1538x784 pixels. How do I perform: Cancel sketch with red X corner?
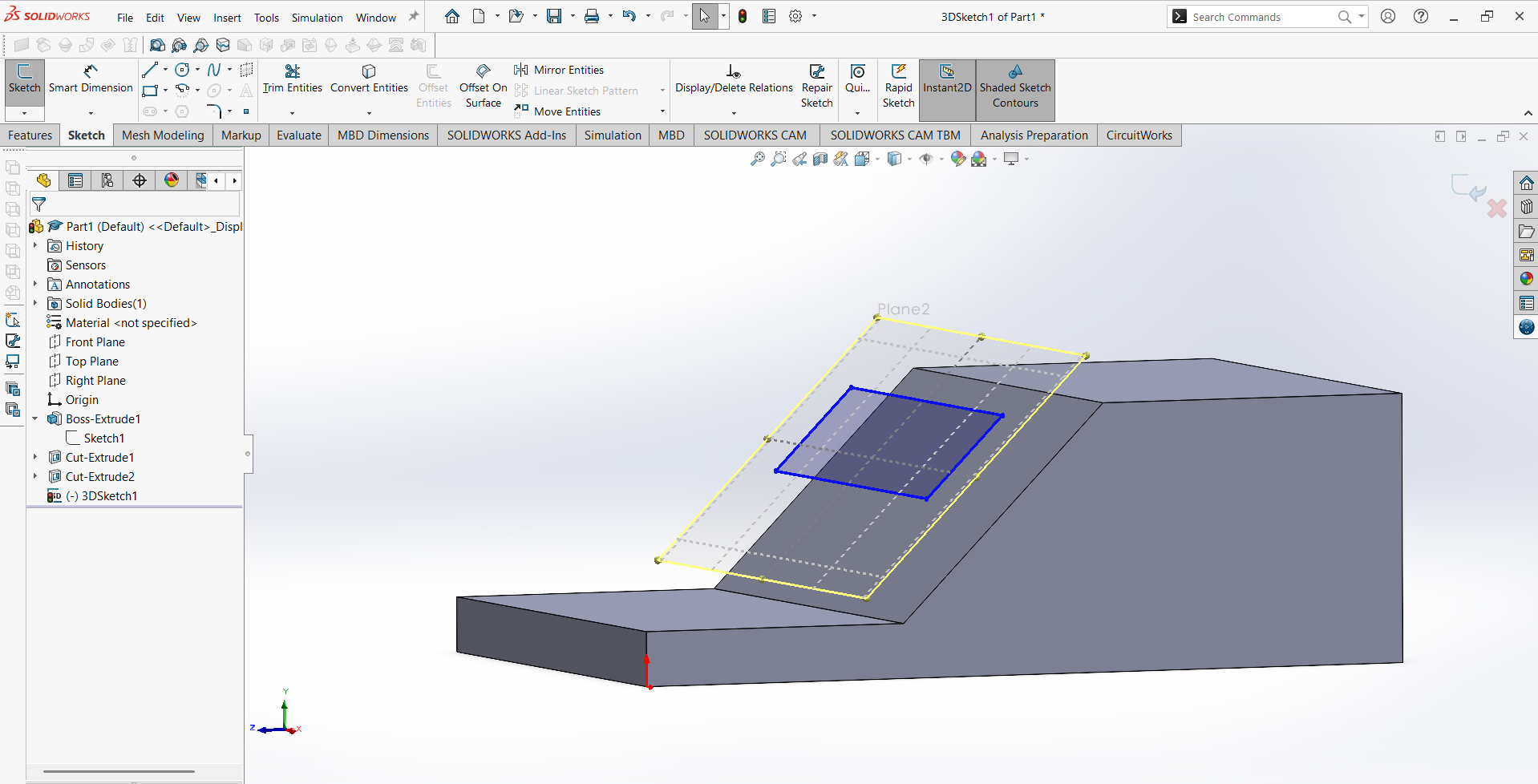coord(1496,209)
